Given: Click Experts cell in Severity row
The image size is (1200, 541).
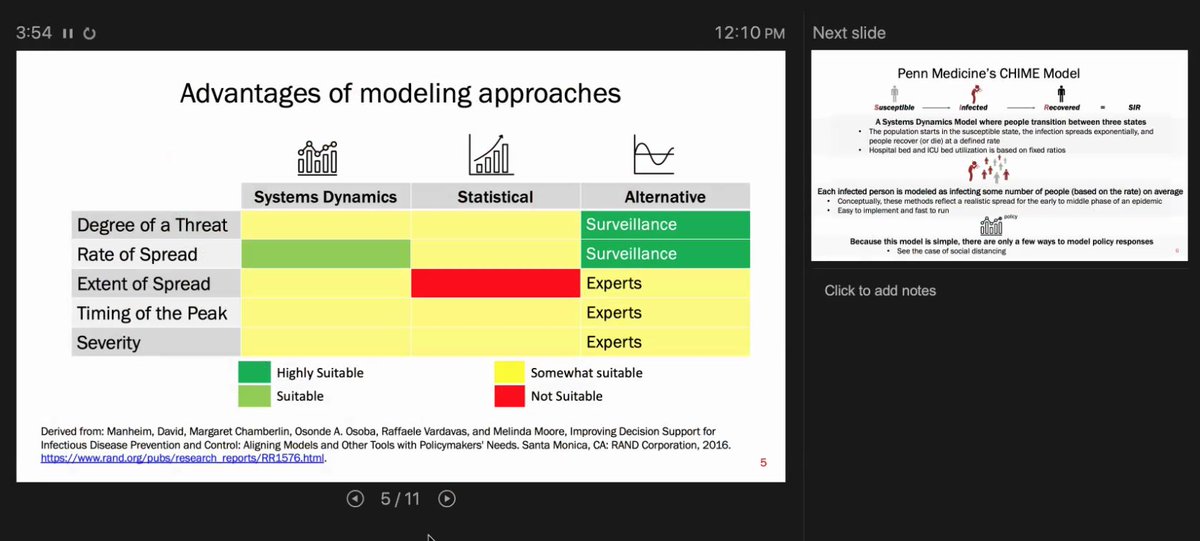Looking at the screenshot, I should (x=665, y=342).
